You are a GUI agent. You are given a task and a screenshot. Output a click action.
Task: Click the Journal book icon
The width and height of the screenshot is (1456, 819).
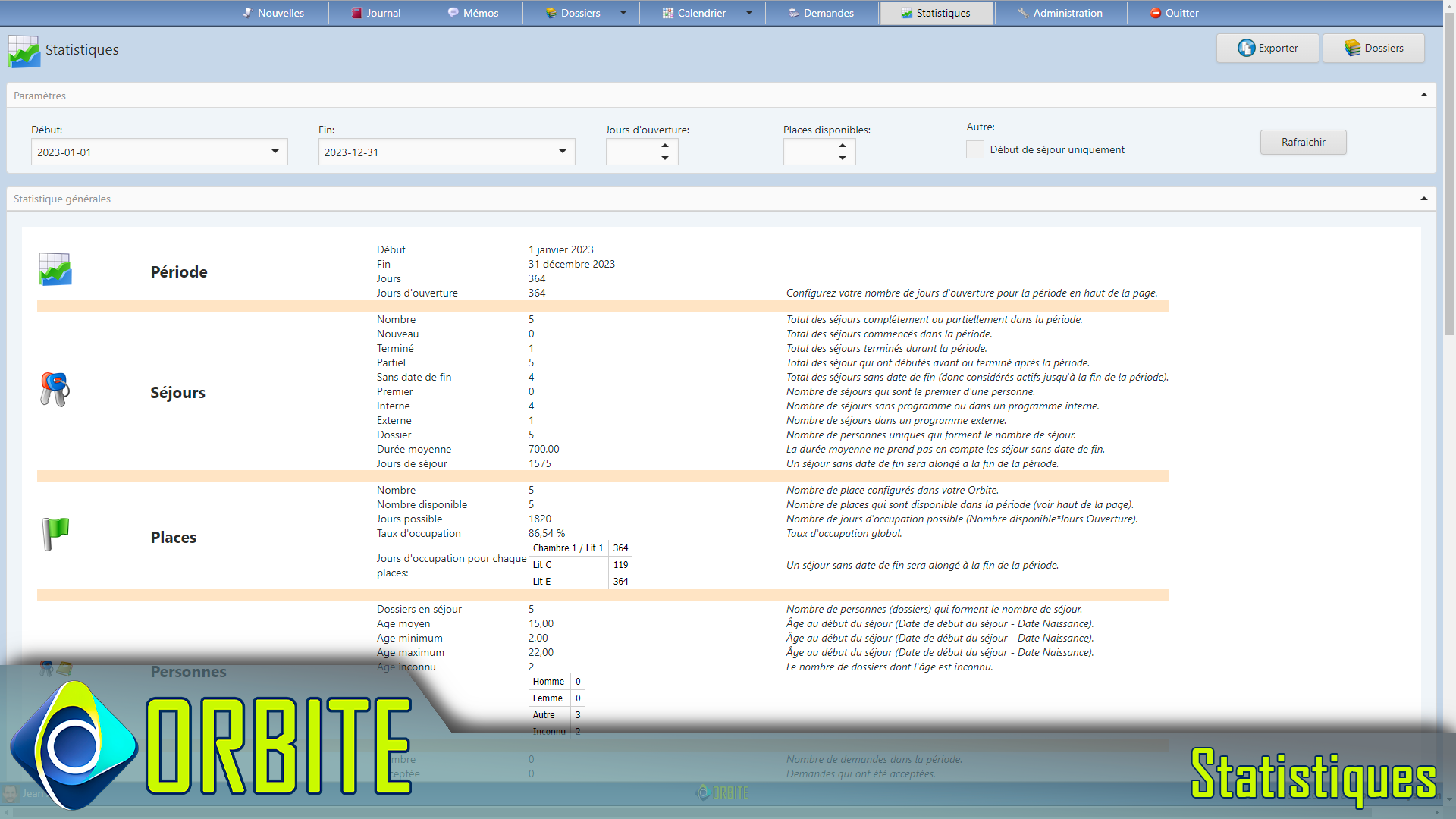357,13
